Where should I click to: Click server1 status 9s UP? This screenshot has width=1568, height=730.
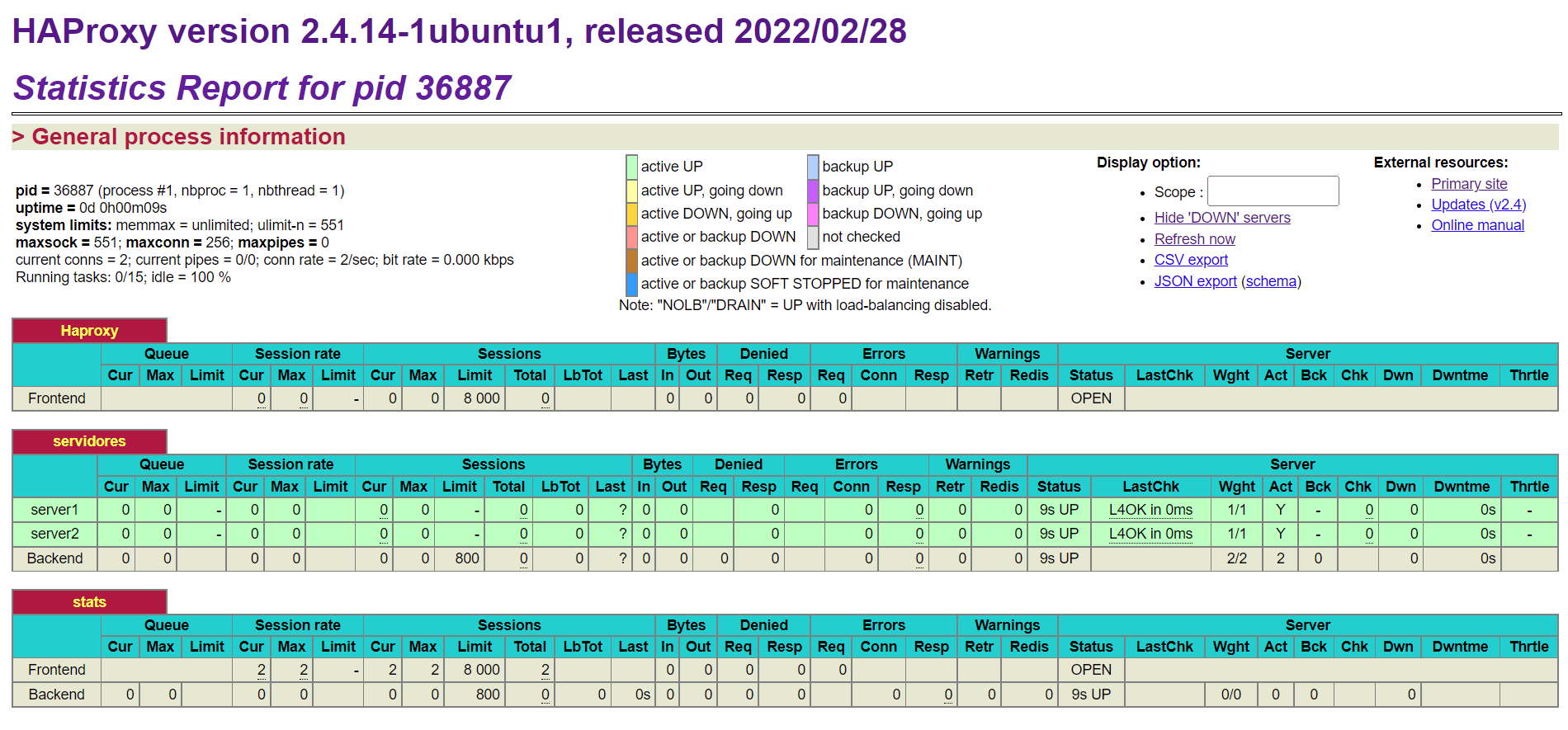(1059, 510)
